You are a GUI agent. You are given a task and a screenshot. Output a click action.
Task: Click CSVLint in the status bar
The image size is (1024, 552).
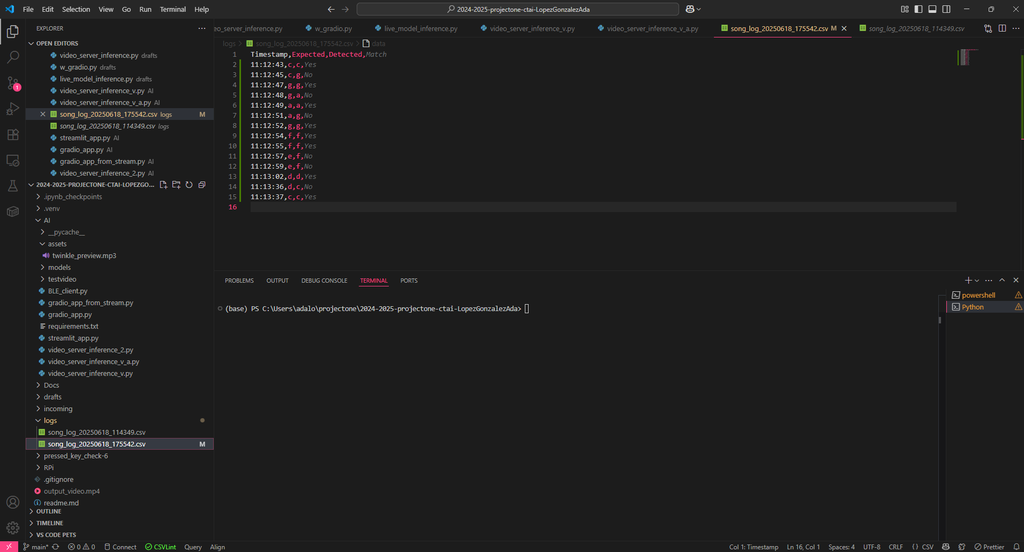[160, 547]
